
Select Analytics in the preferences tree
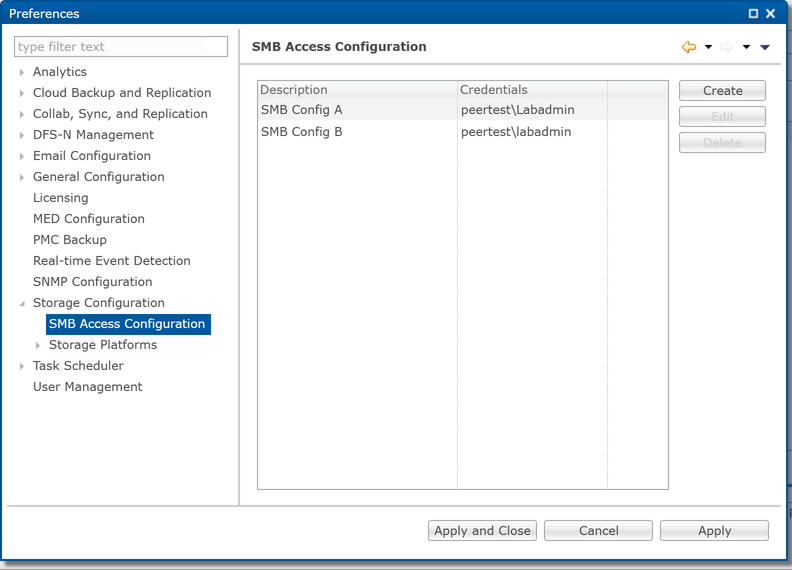point(60,72)
